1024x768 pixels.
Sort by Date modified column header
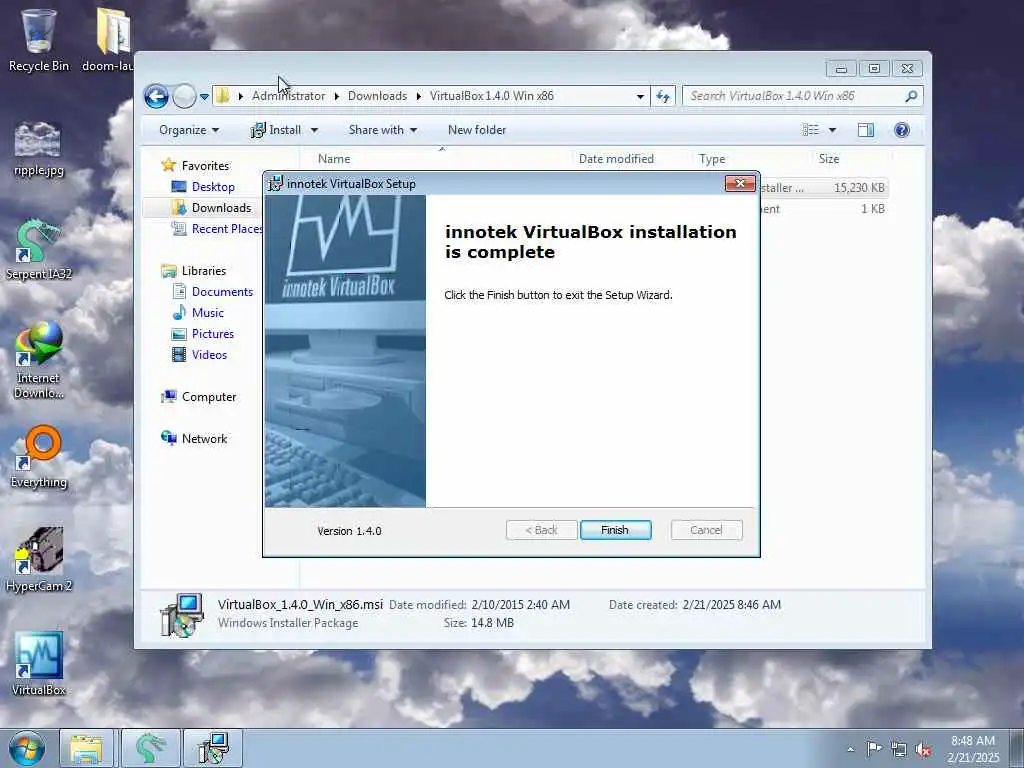click(x=616, y=159)
